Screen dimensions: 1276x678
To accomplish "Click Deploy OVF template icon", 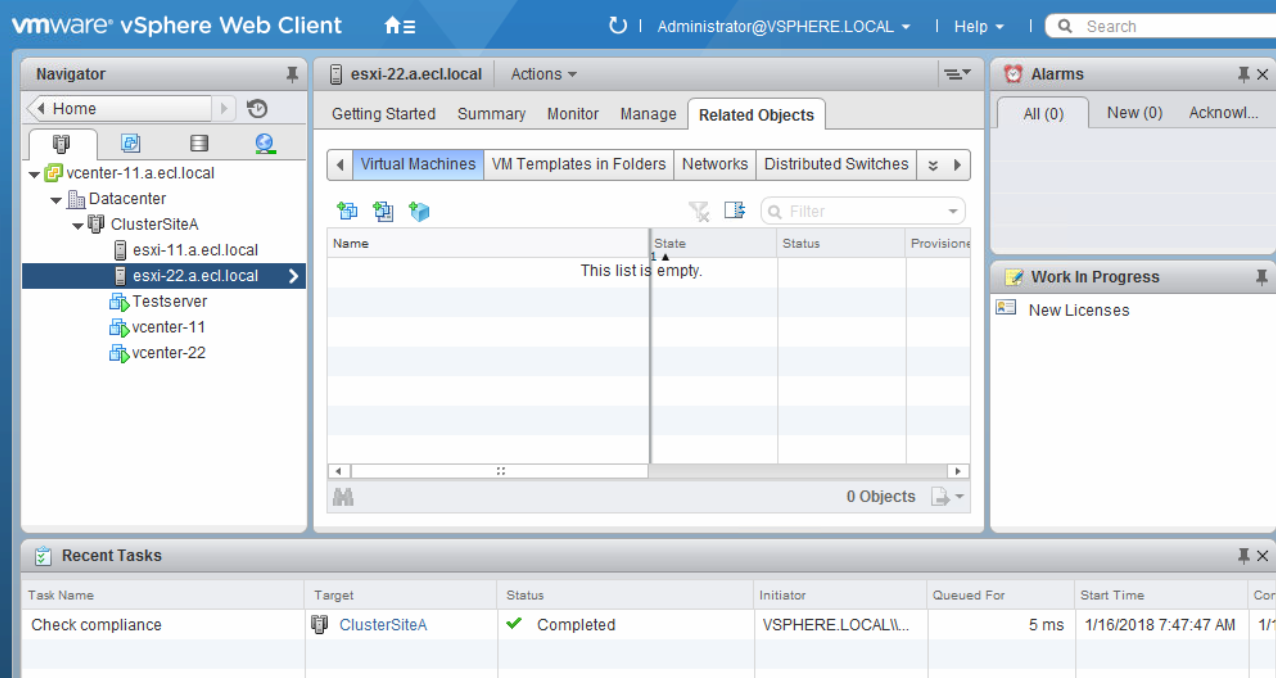I will coord(383,211).
